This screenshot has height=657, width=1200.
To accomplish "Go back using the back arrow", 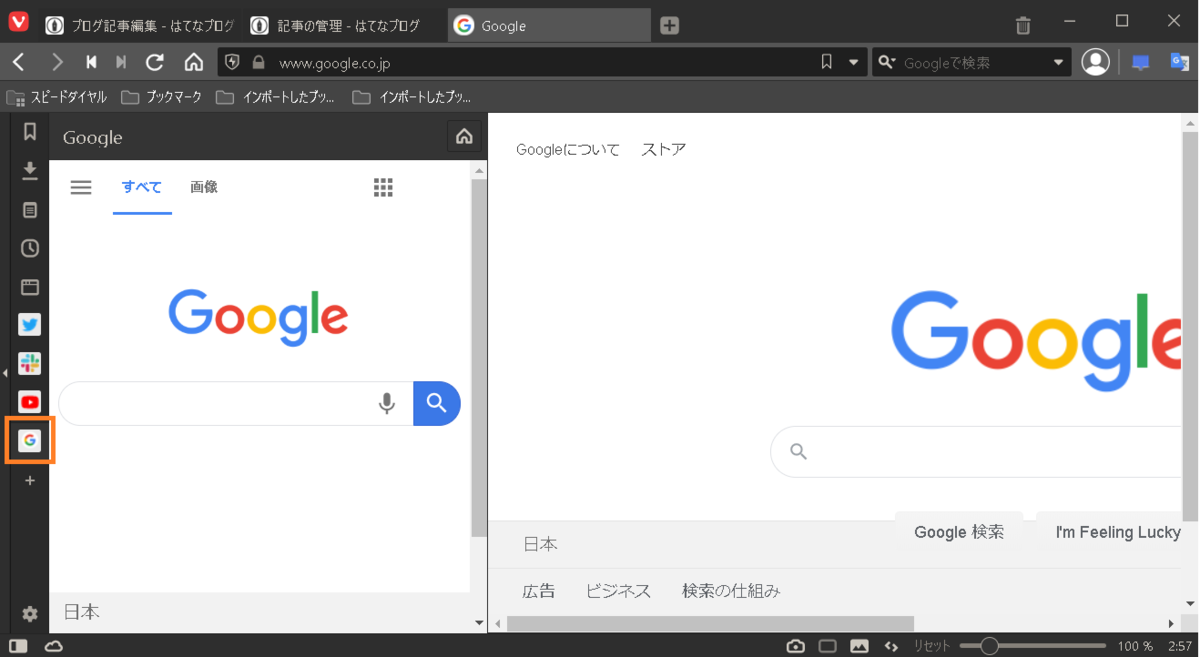I will (19, 62).
